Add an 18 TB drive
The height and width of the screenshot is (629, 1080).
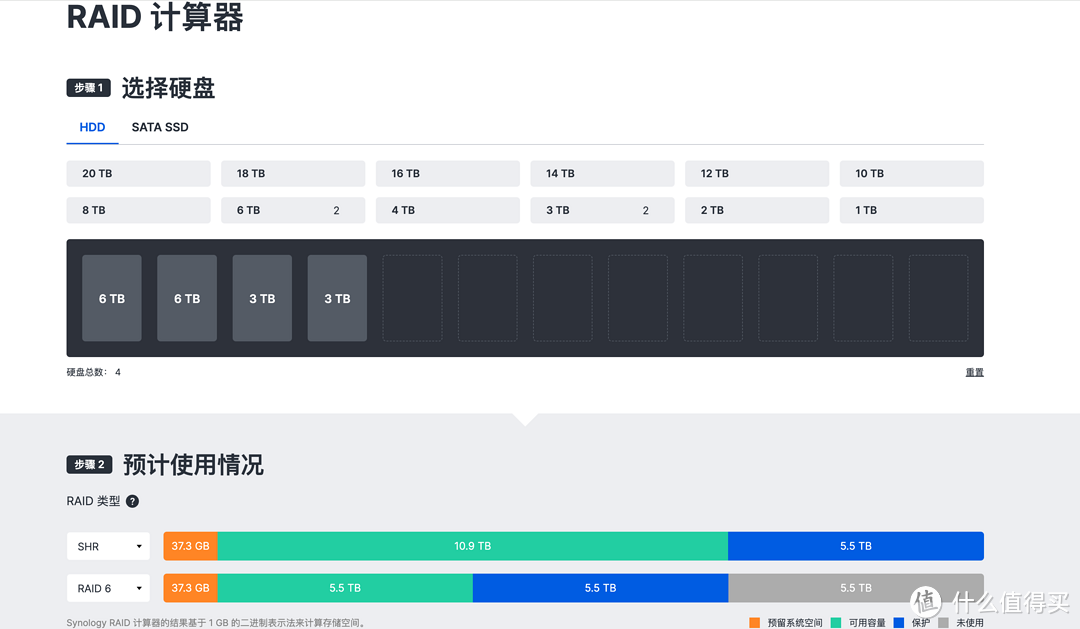point(292,173)
